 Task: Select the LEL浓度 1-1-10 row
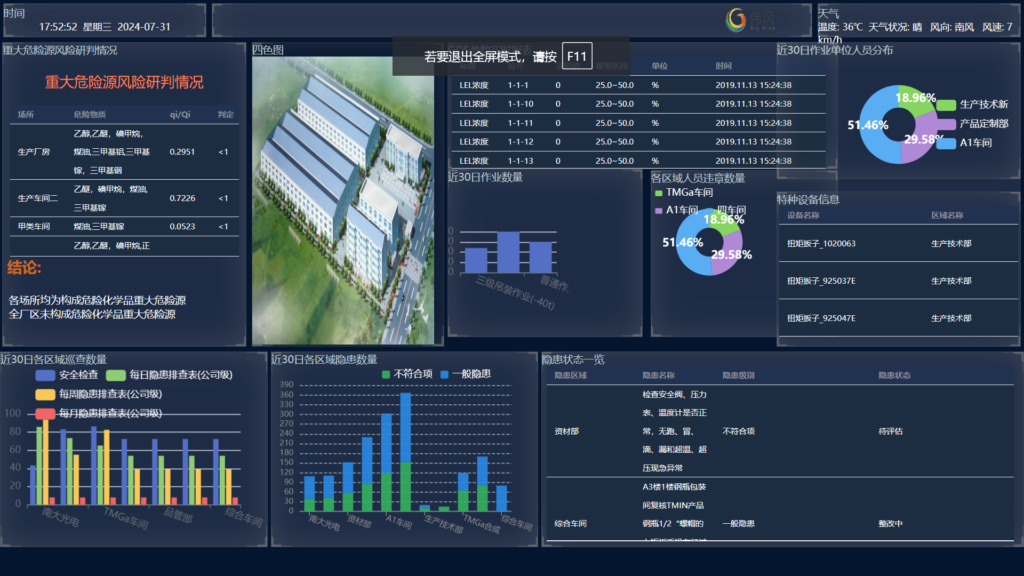tap(638, 104)
